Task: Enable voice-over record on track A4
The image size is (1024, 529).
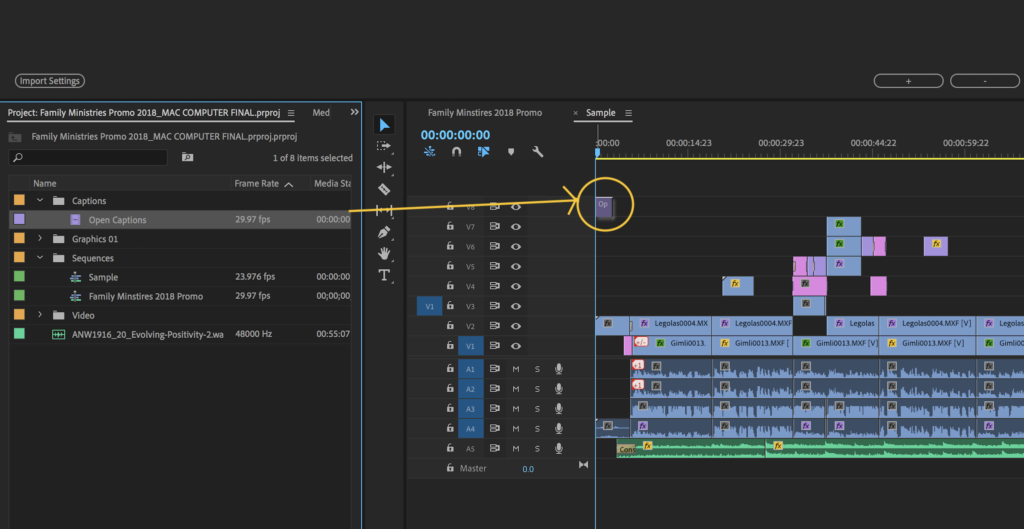Action: tap(558, 428)
